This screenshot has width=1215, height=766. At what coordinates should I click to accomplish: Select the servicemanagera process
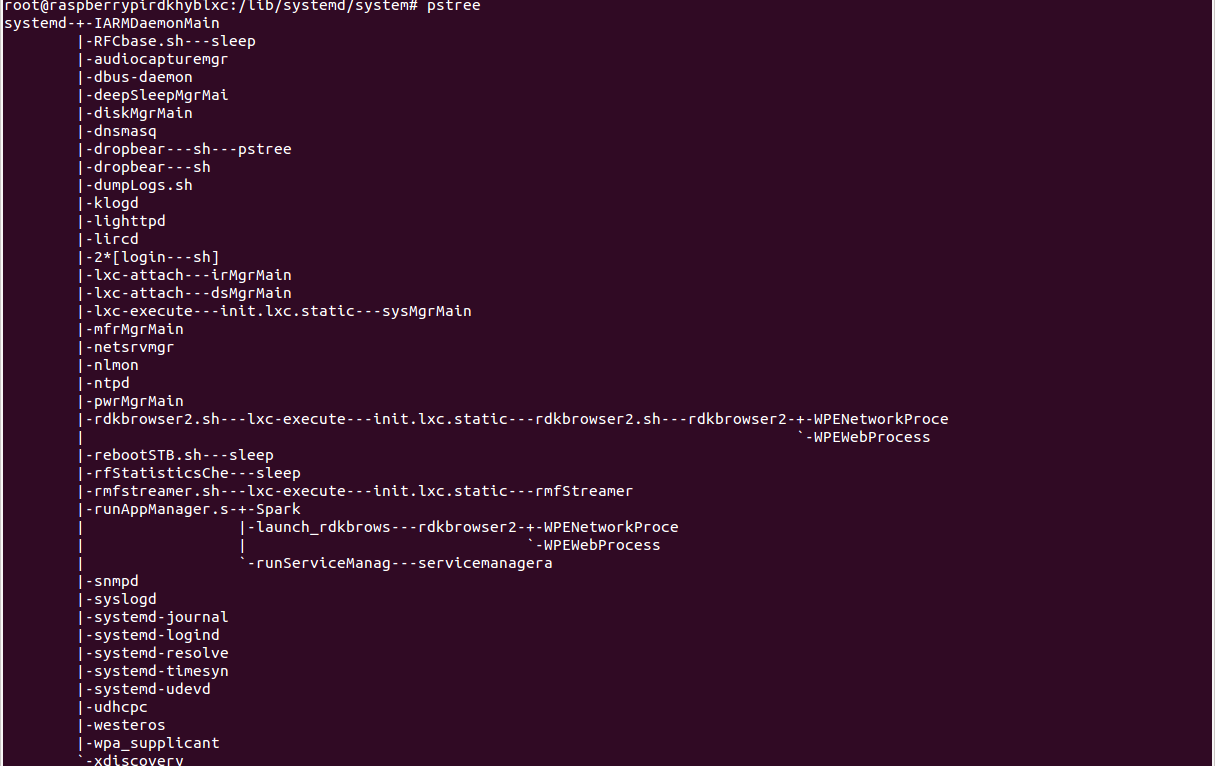485,563
